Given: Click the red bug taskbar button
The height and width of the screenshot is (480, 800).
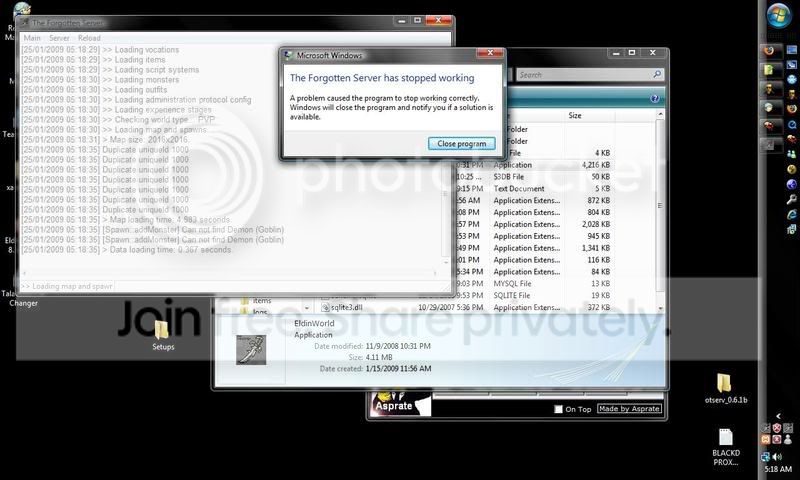Looking at the screenshot, I should coord(771,125).
